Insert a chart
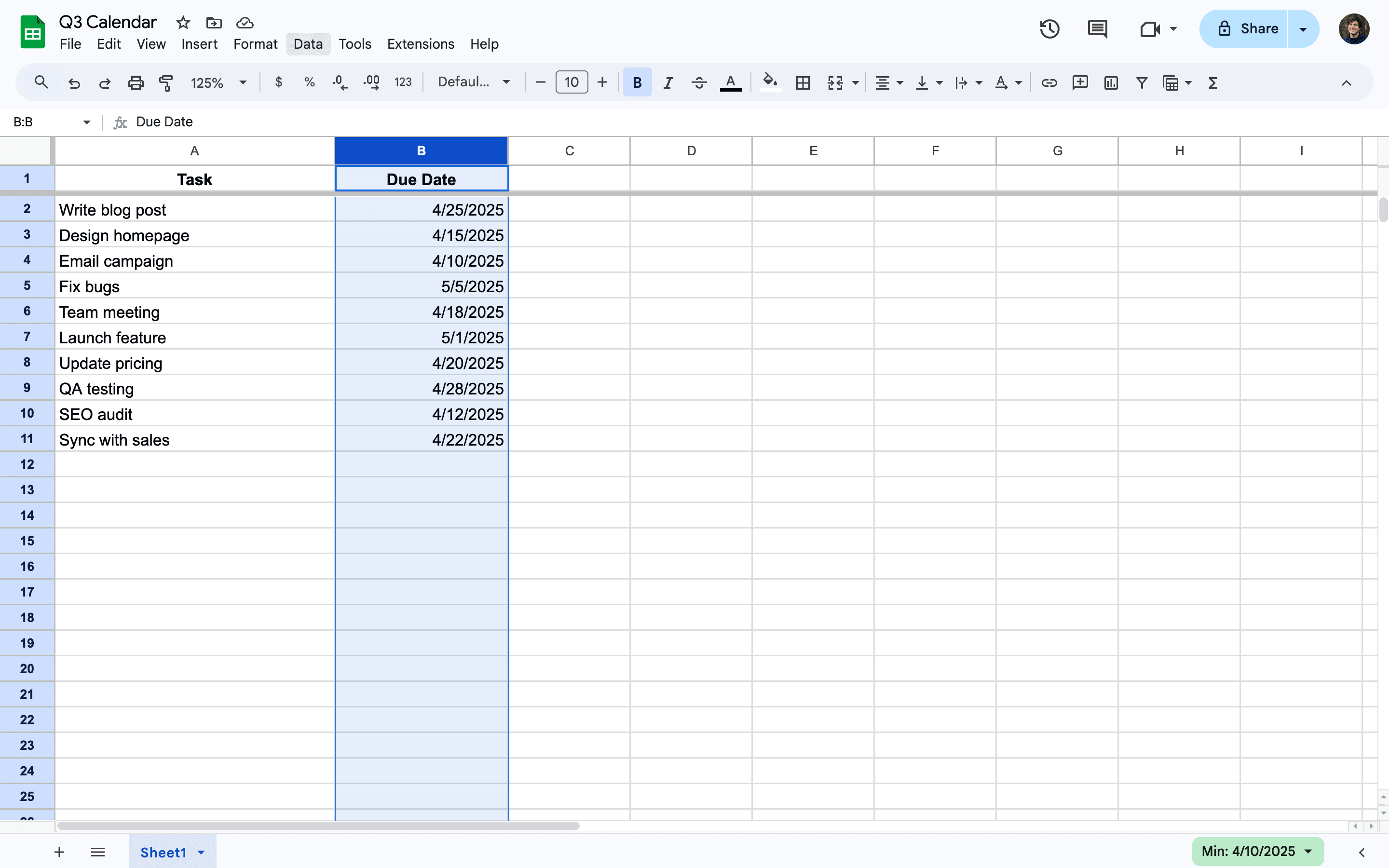This screenshot has height=868, width=1389. tap(1111, 83)
